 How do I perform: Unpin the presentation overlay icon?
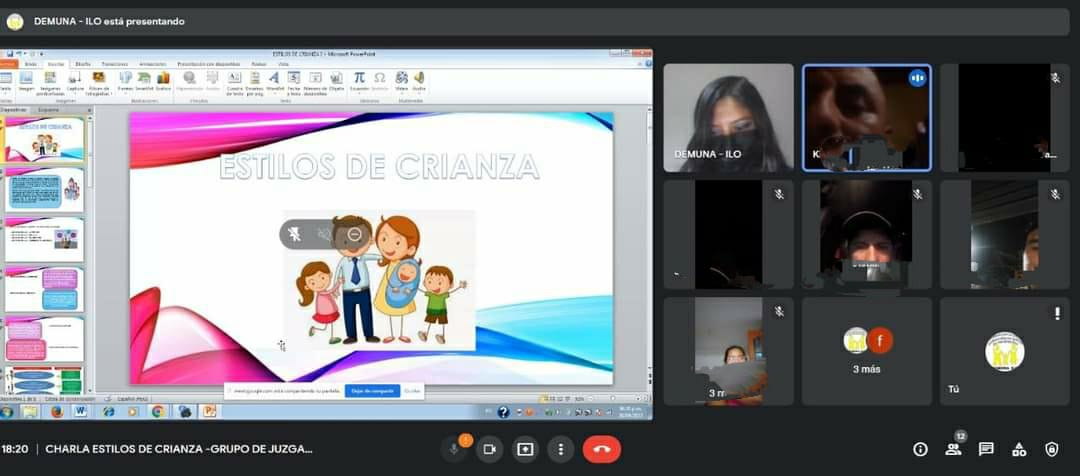pos(295,234)
